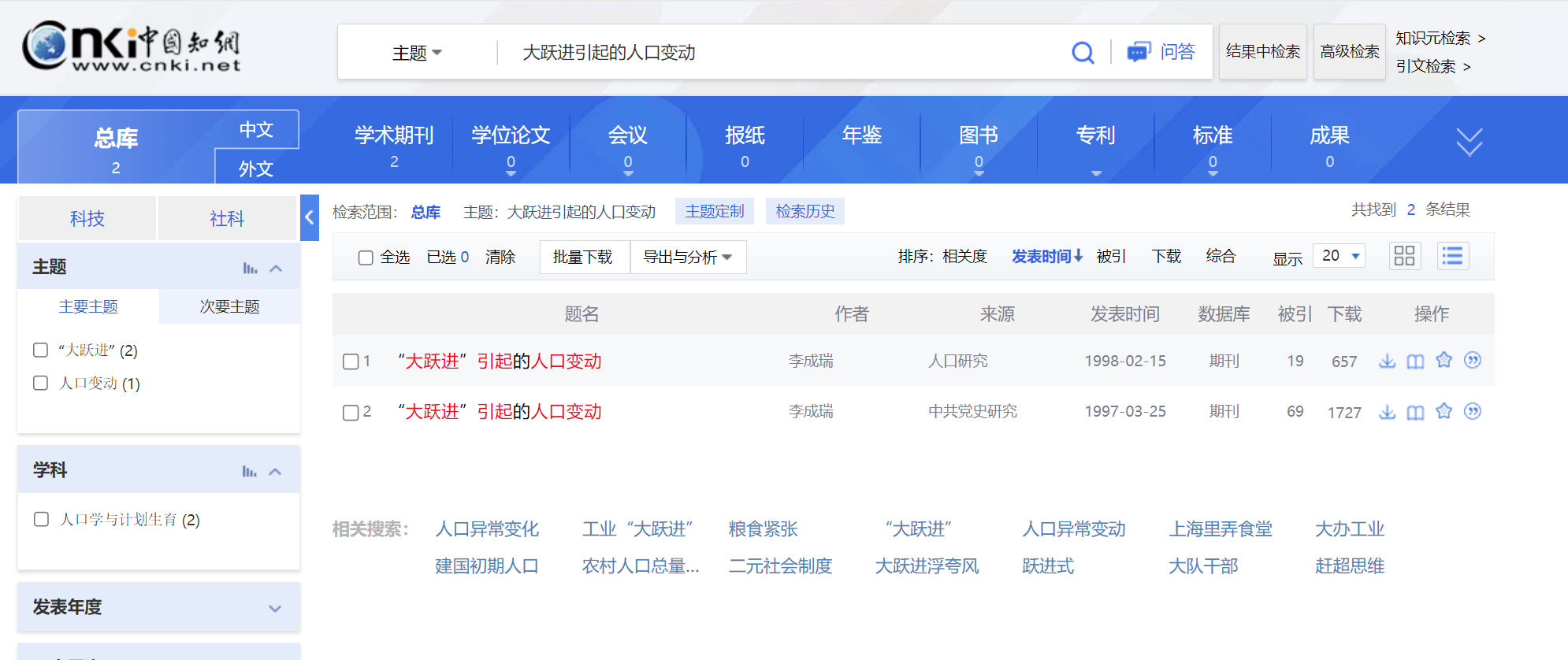Open 知识元检索 link

point(1440,38)
